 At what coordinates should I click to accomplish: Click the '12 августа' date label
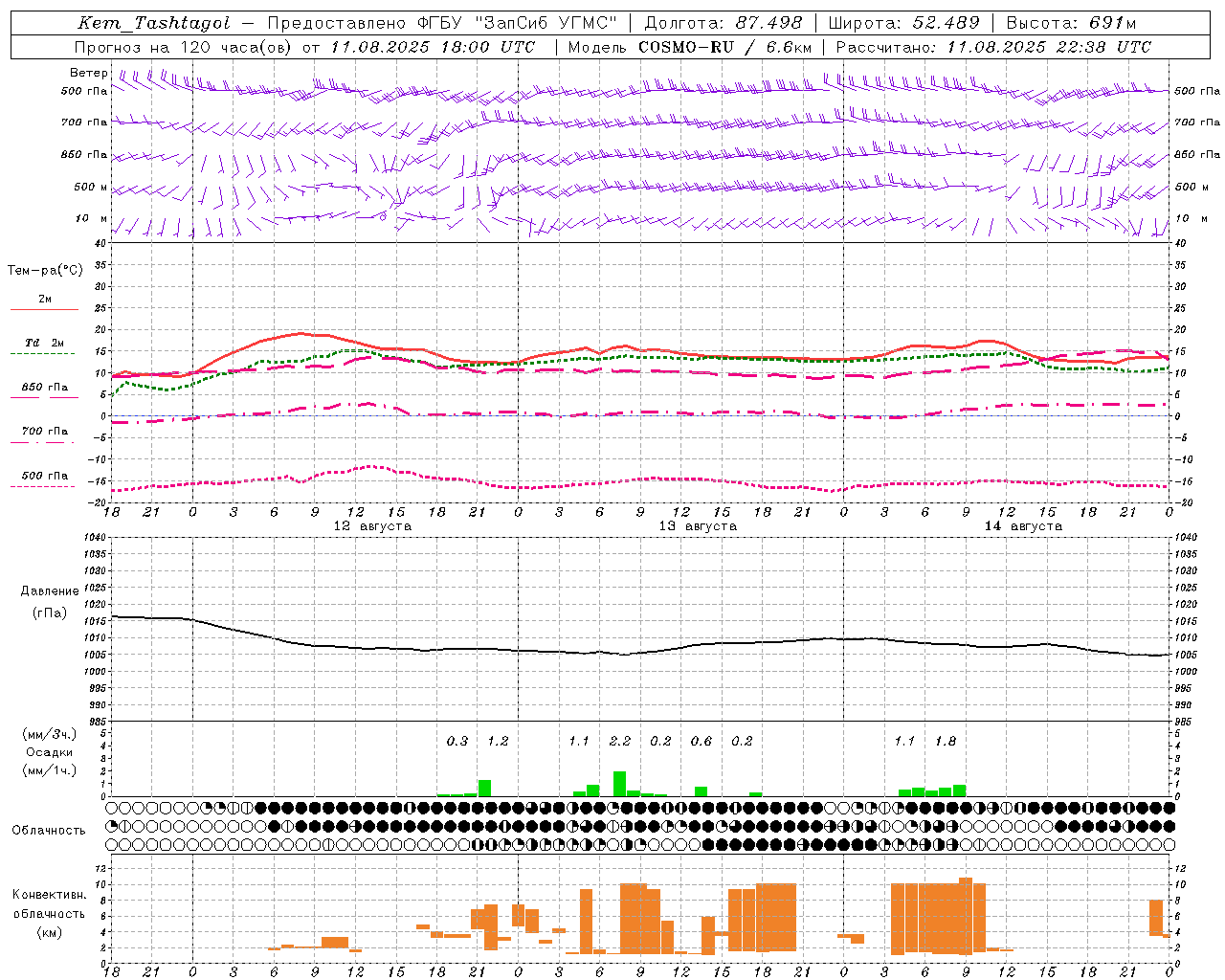click(x=372, y=526)
